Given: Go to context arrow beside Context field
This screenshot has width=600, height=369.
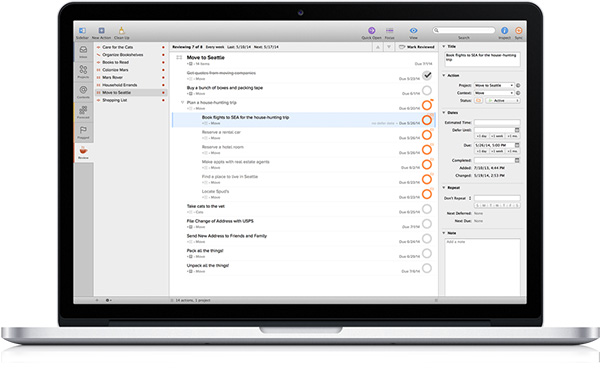Looking at the screenshot, I should (x=518, y=93).
